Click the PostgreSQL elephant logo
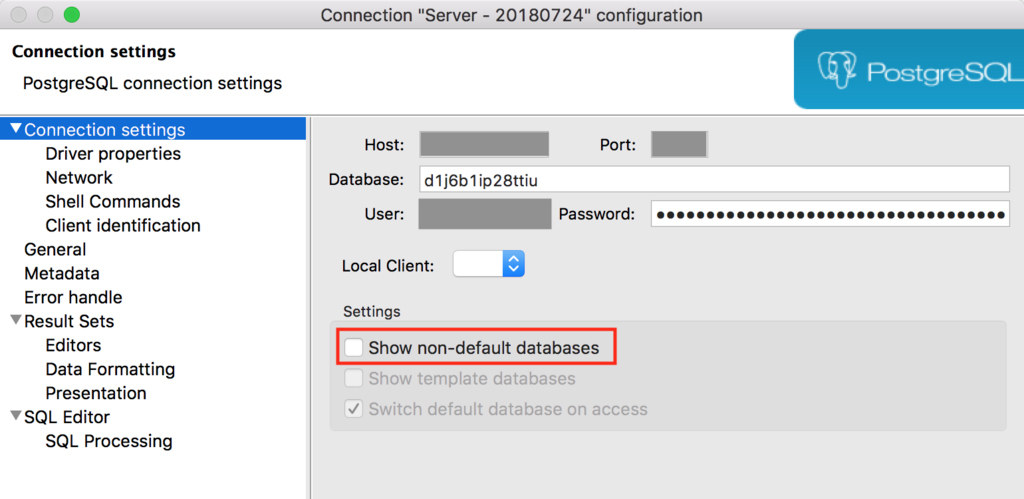This screenshot has height=499, width=1024. click(838, 71)
